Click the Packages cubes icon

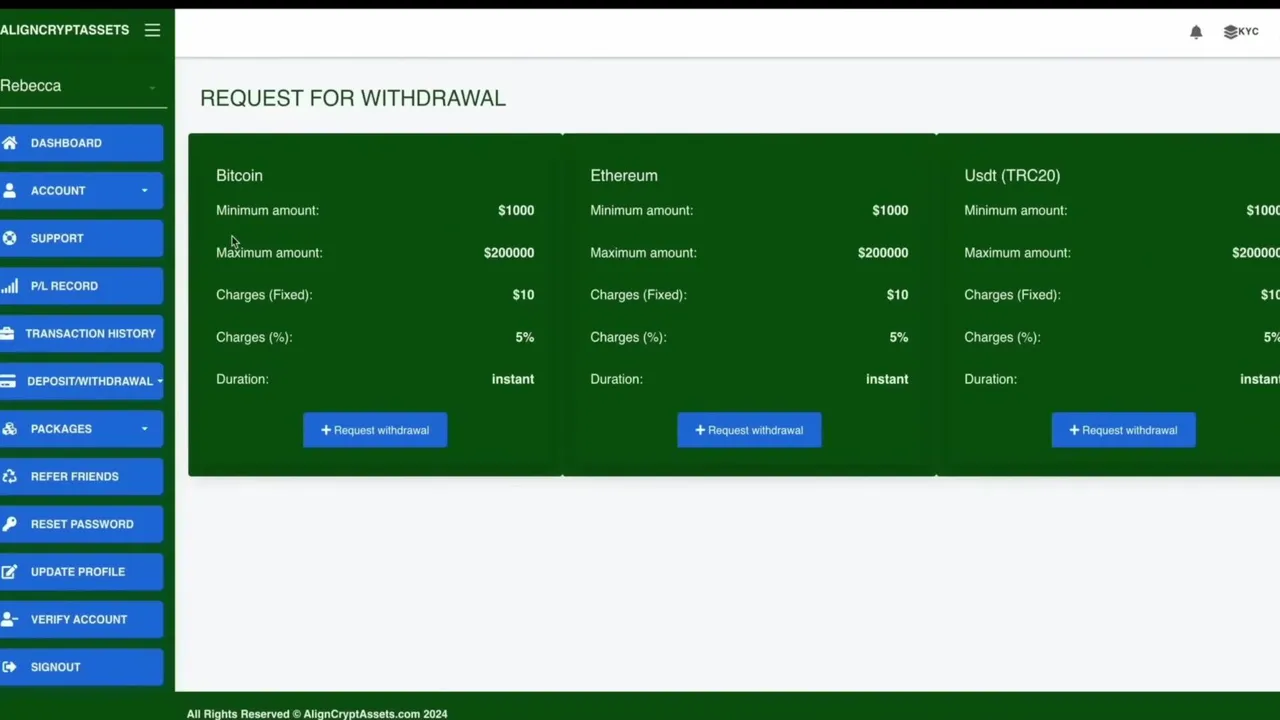tap(9, 429)
